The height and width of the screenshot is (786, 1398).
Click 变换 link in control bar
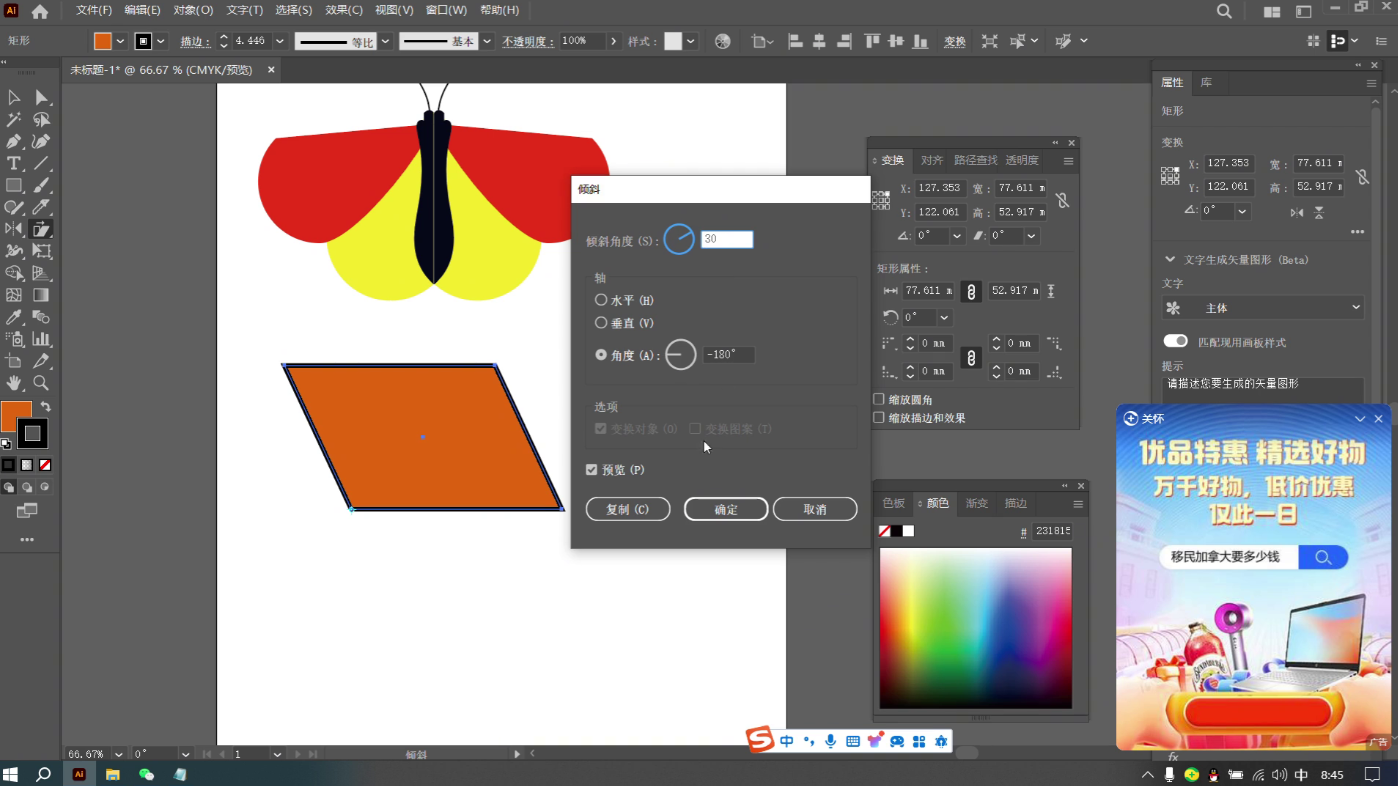955,41
